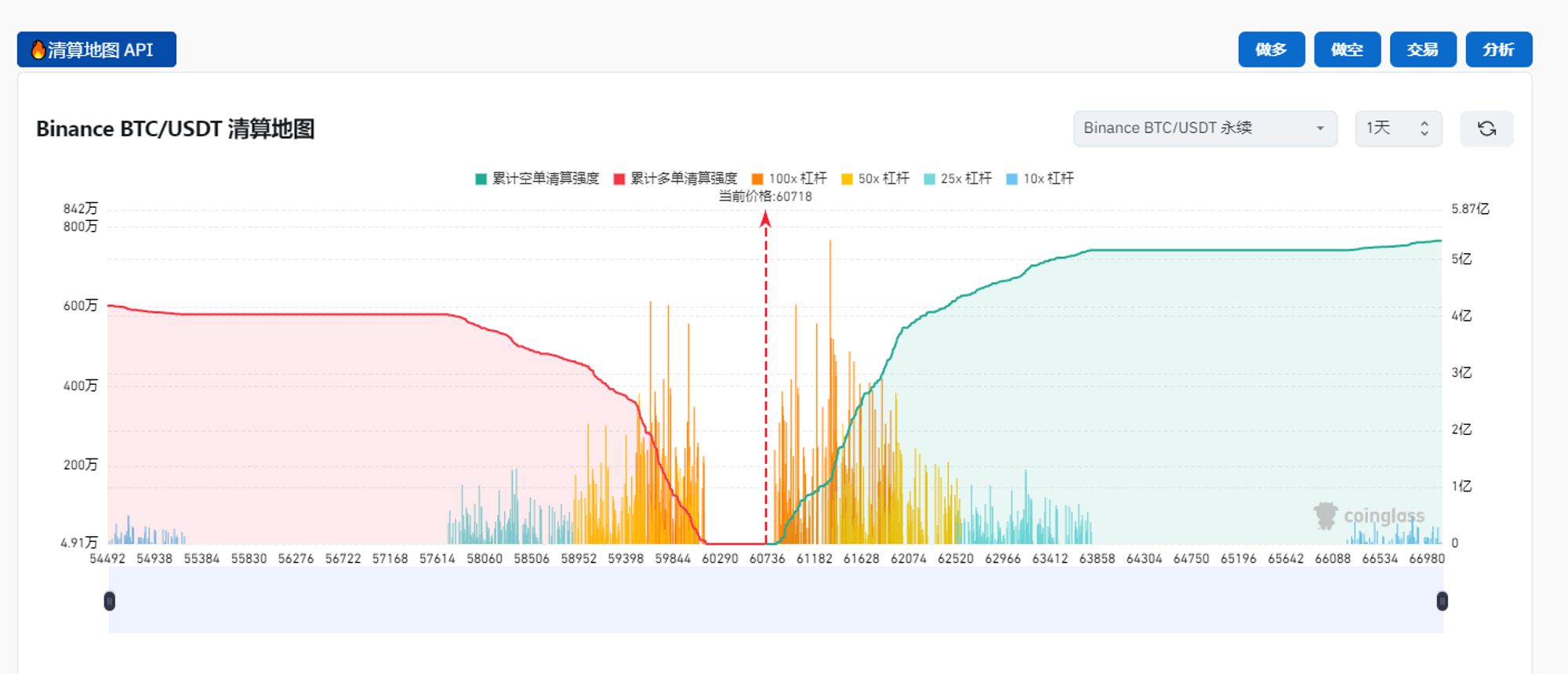The image size is (1568, 674).
Task: Toggle 累计空单清算强度 legend series
Action: coord(537,179)
